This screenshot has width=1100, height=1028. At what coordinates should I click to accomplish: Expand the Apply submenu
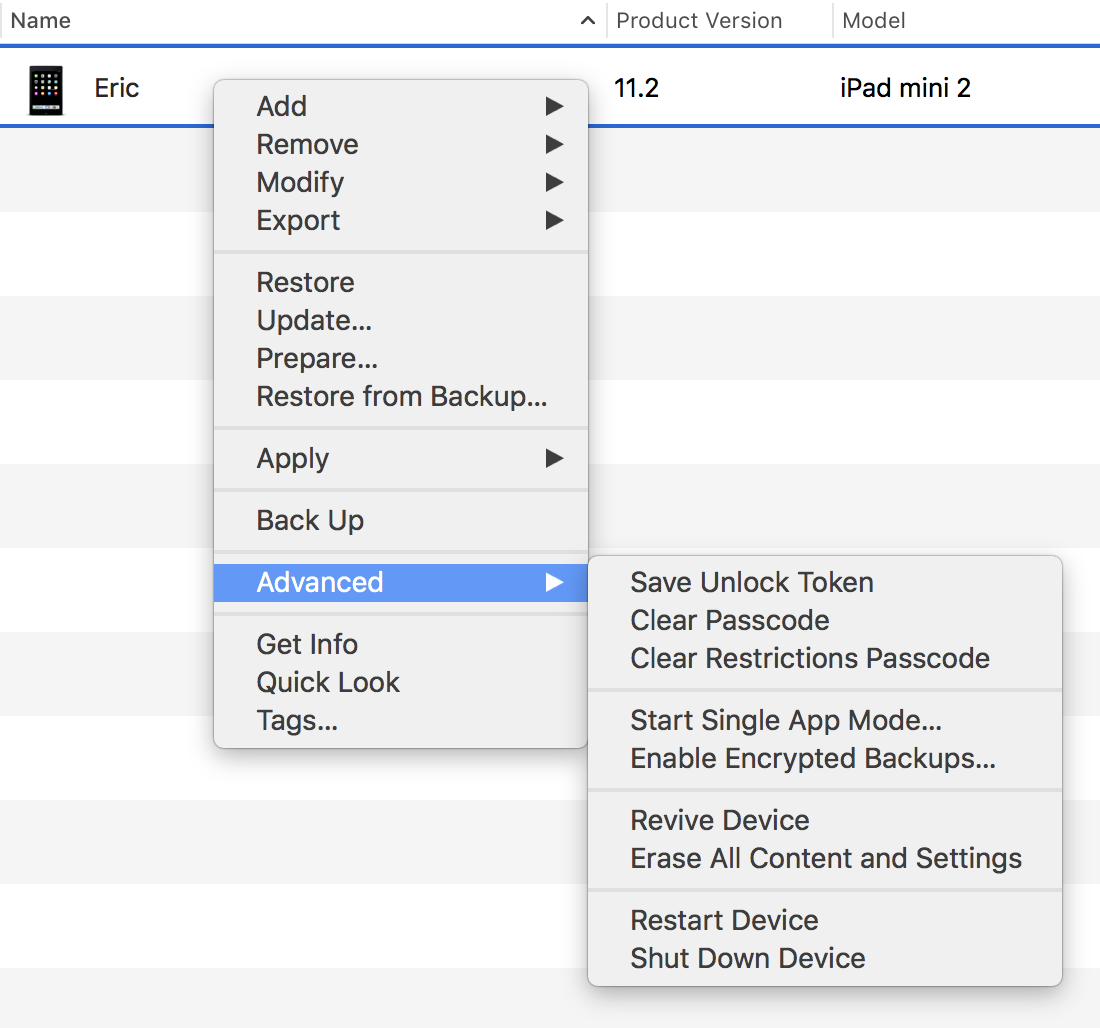click(x=401, y=459)
